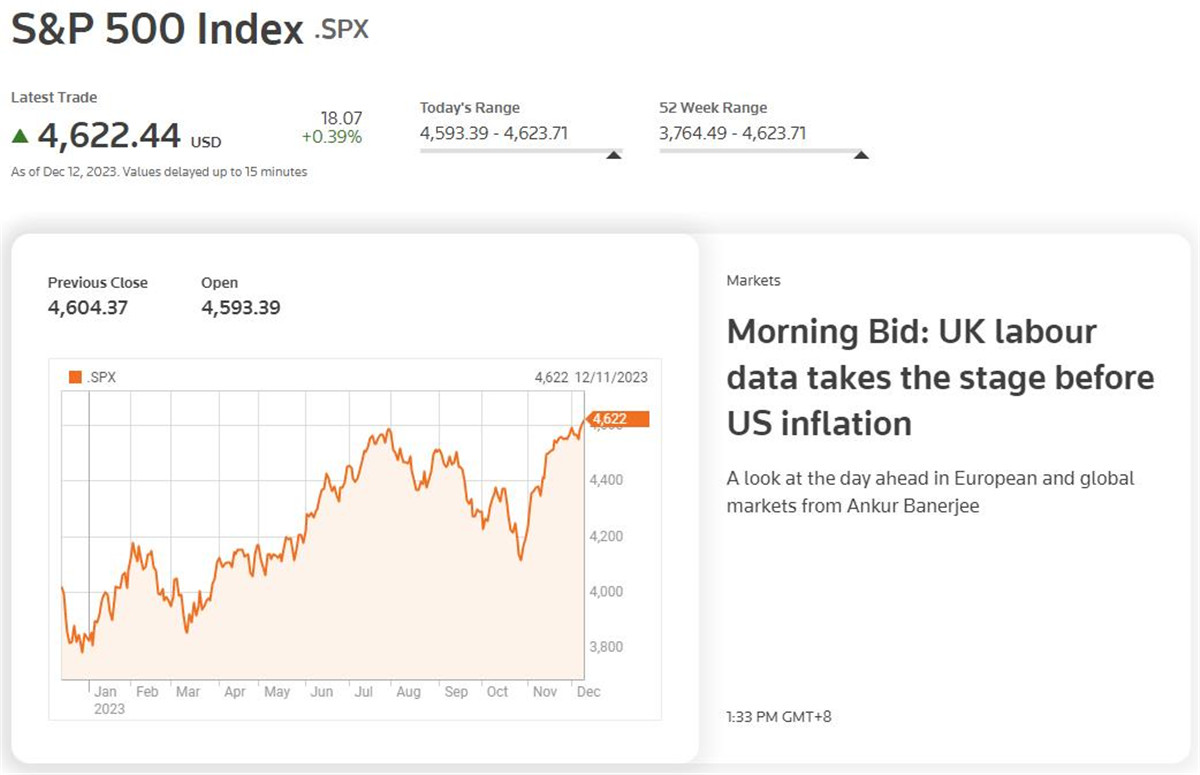Viewport: 1200px width, 775px height.
Task: Select the Dec label on chart time axis
Action: point(588,692)
